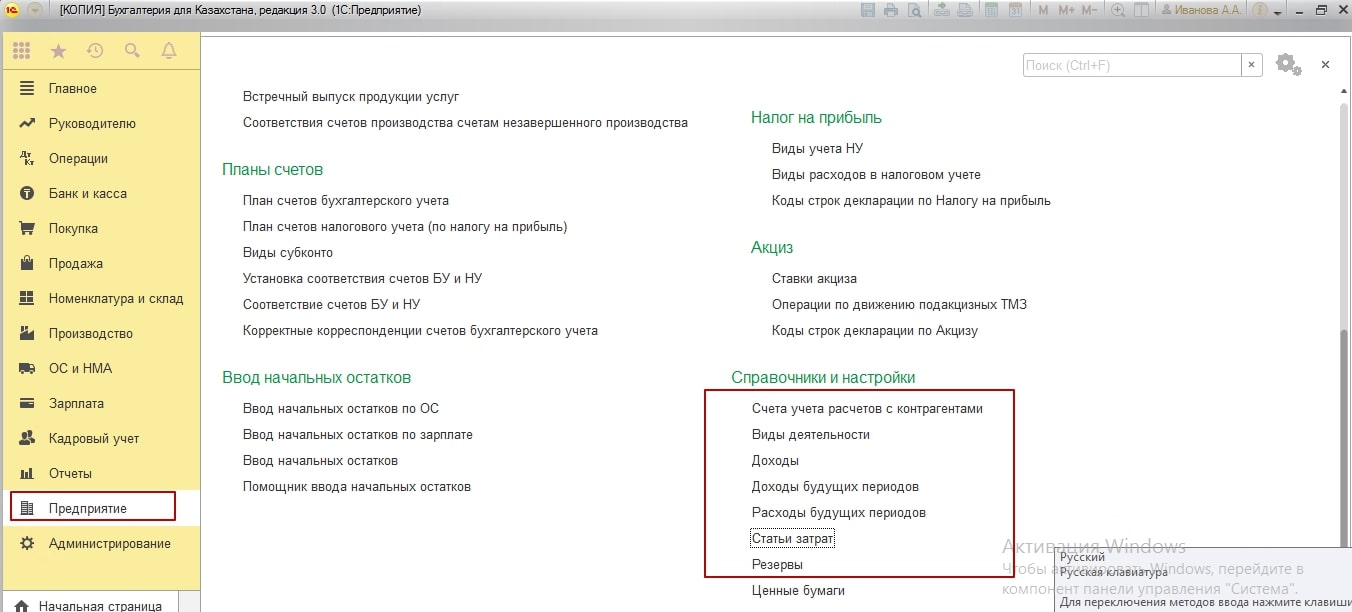The image size is (1352, 612).
Task: Open План счетов бухгалтерского учета
Action: (346, 200)
